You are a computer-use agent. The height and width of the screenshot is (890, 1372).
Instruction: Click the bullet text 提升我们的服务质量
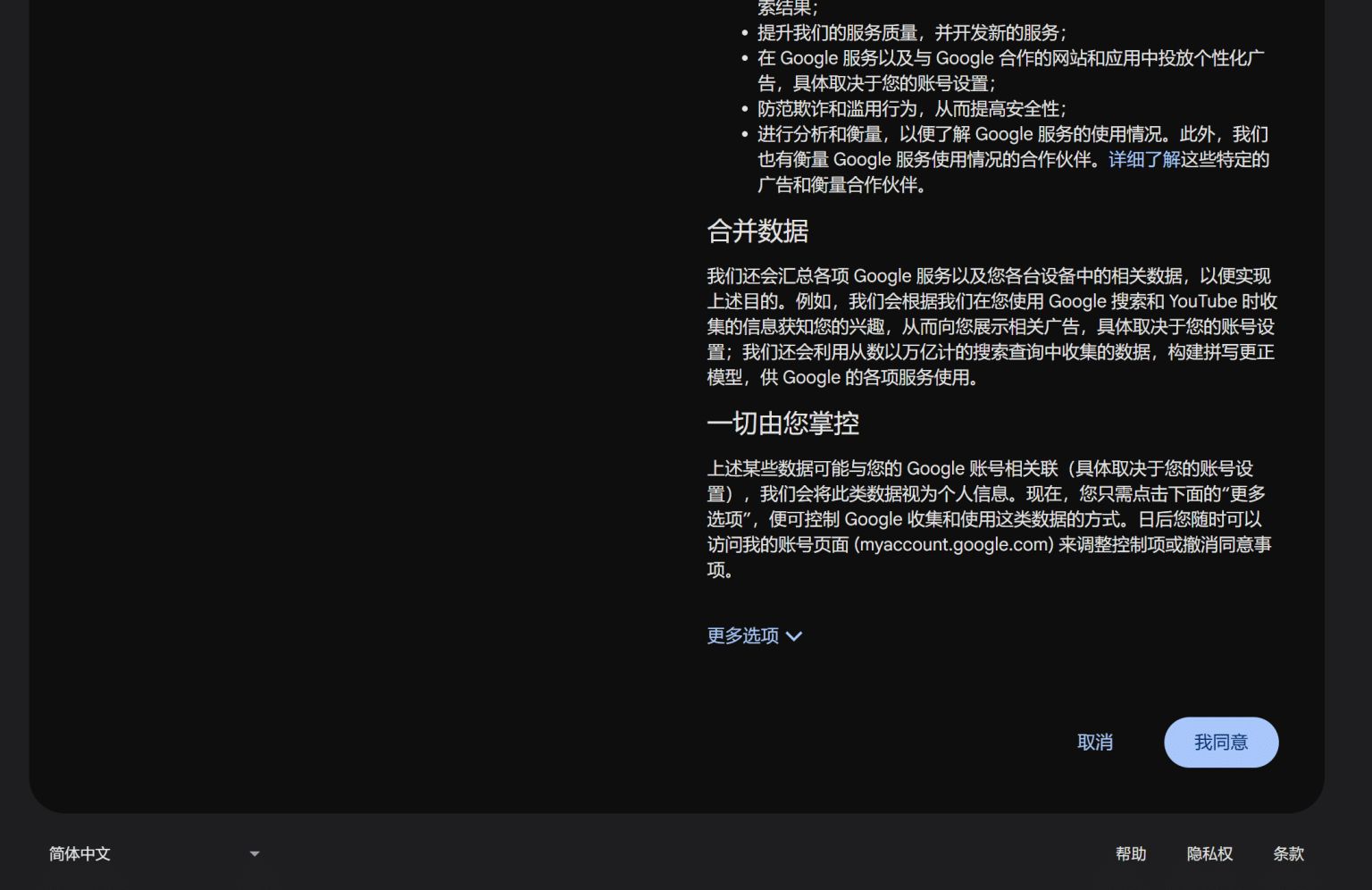pyautogui.click(x=836, y=33)
